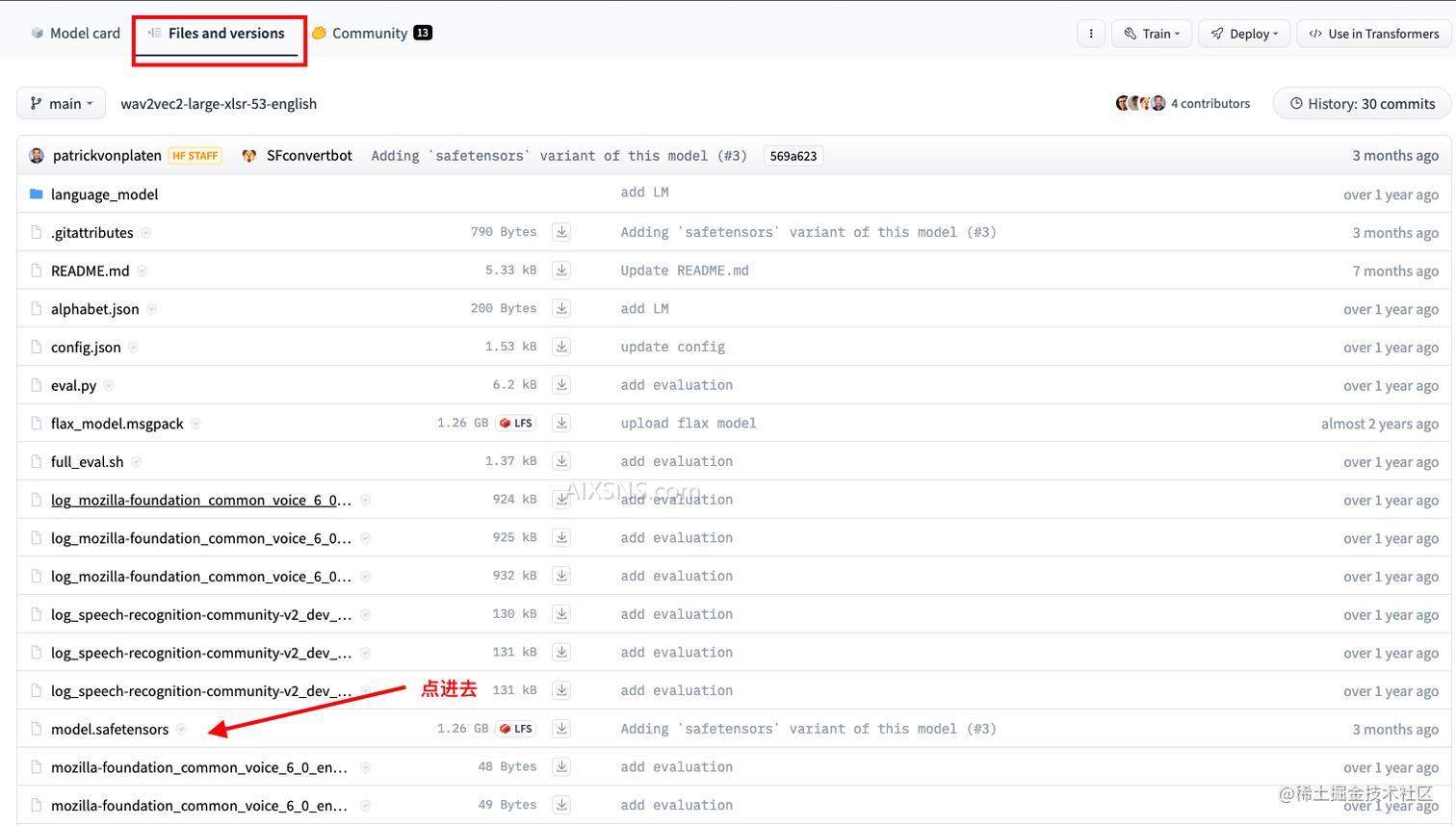The height and width of the screenshot is (826, 1456).
Task: Download README.md using its download icon
Action: tap(561, 271)
